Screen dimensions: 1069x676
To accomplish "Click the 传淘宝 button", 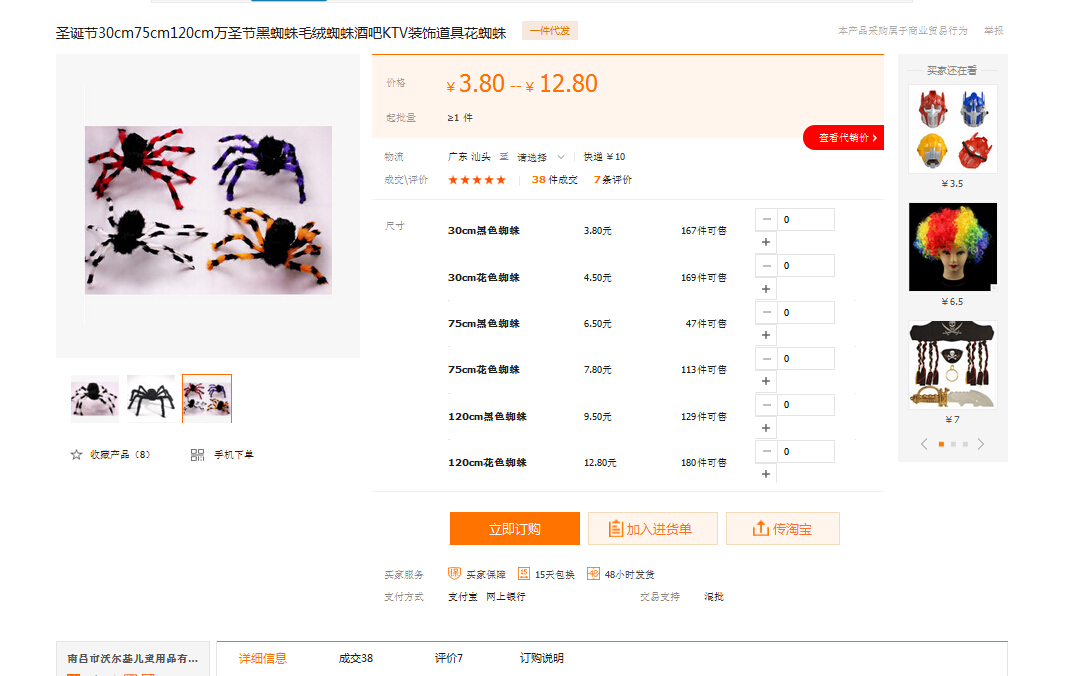I will 782,529.
